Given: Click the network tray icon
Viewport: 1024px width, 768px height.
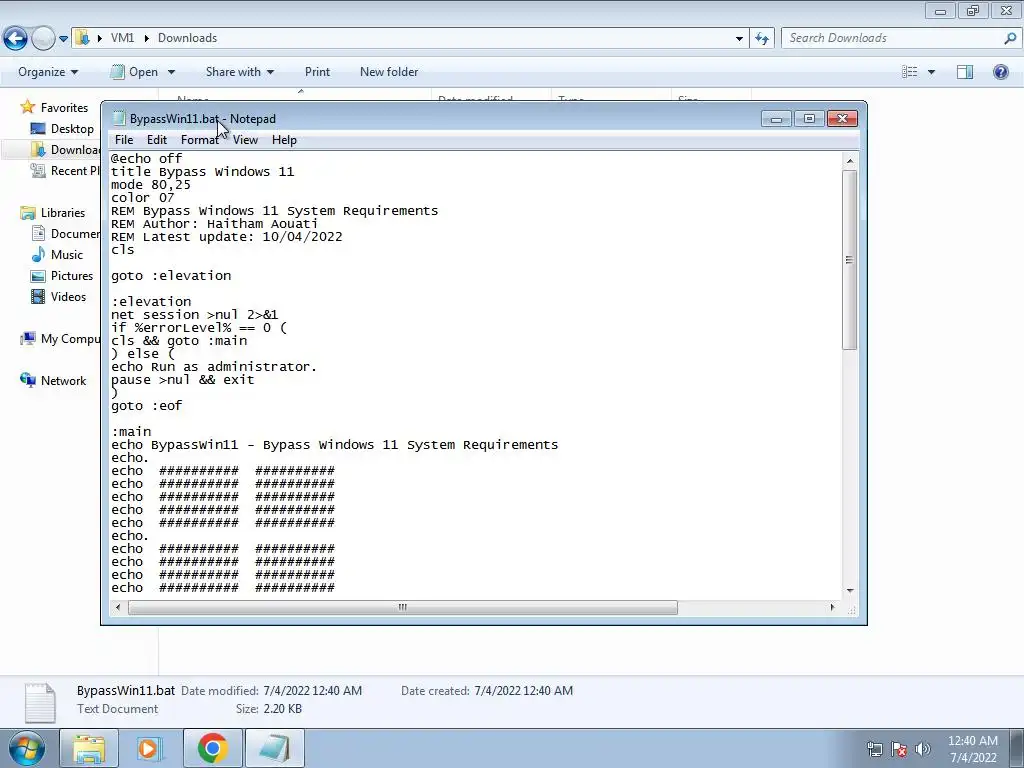Looking at the screenshot, I should pos(874,749).
